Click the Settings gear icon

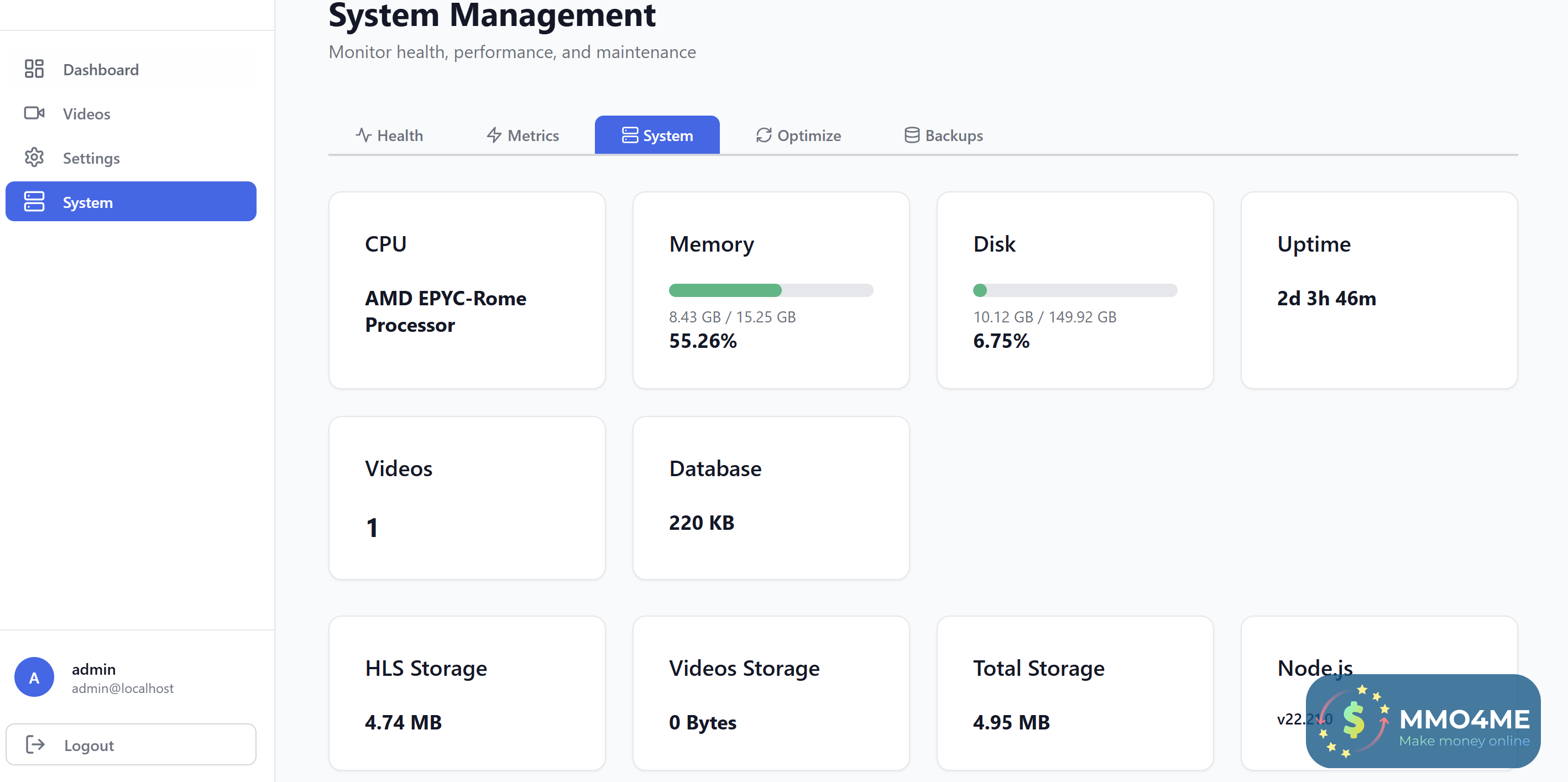[x=34, y=158]
